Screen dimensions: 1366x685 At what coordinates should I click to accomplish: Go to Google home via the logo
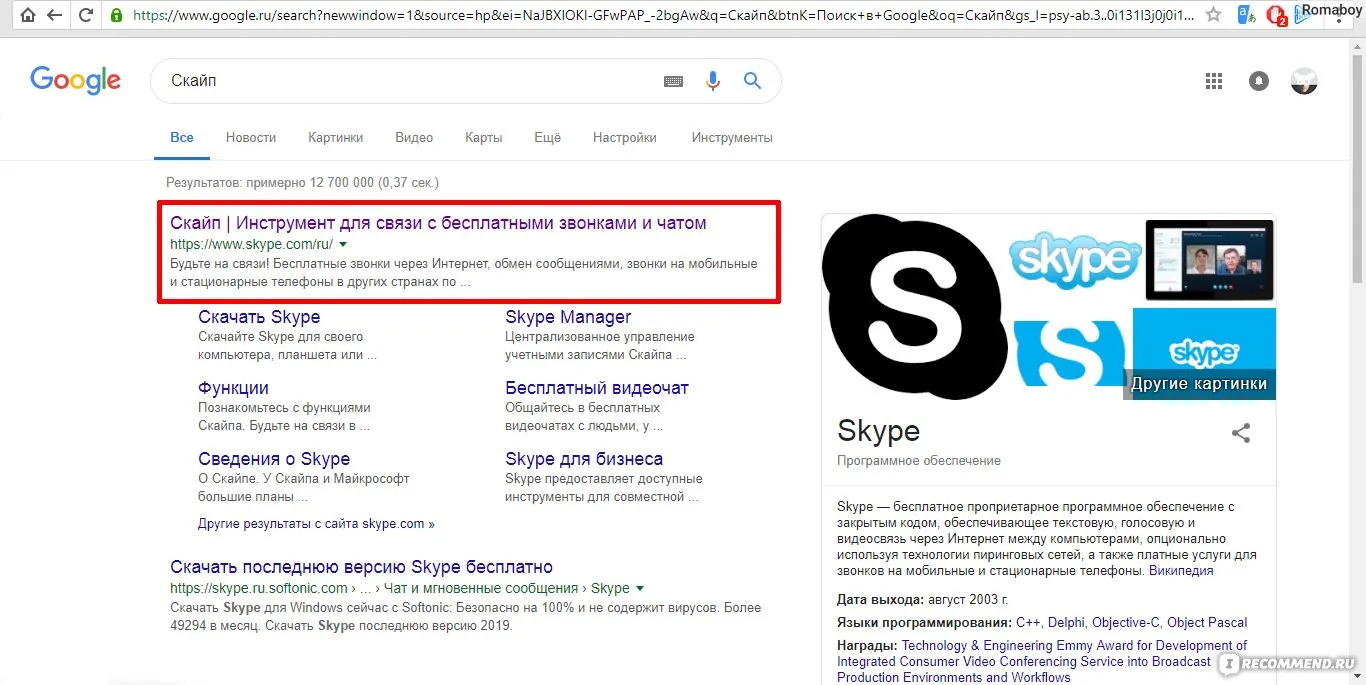click(76, 81)
